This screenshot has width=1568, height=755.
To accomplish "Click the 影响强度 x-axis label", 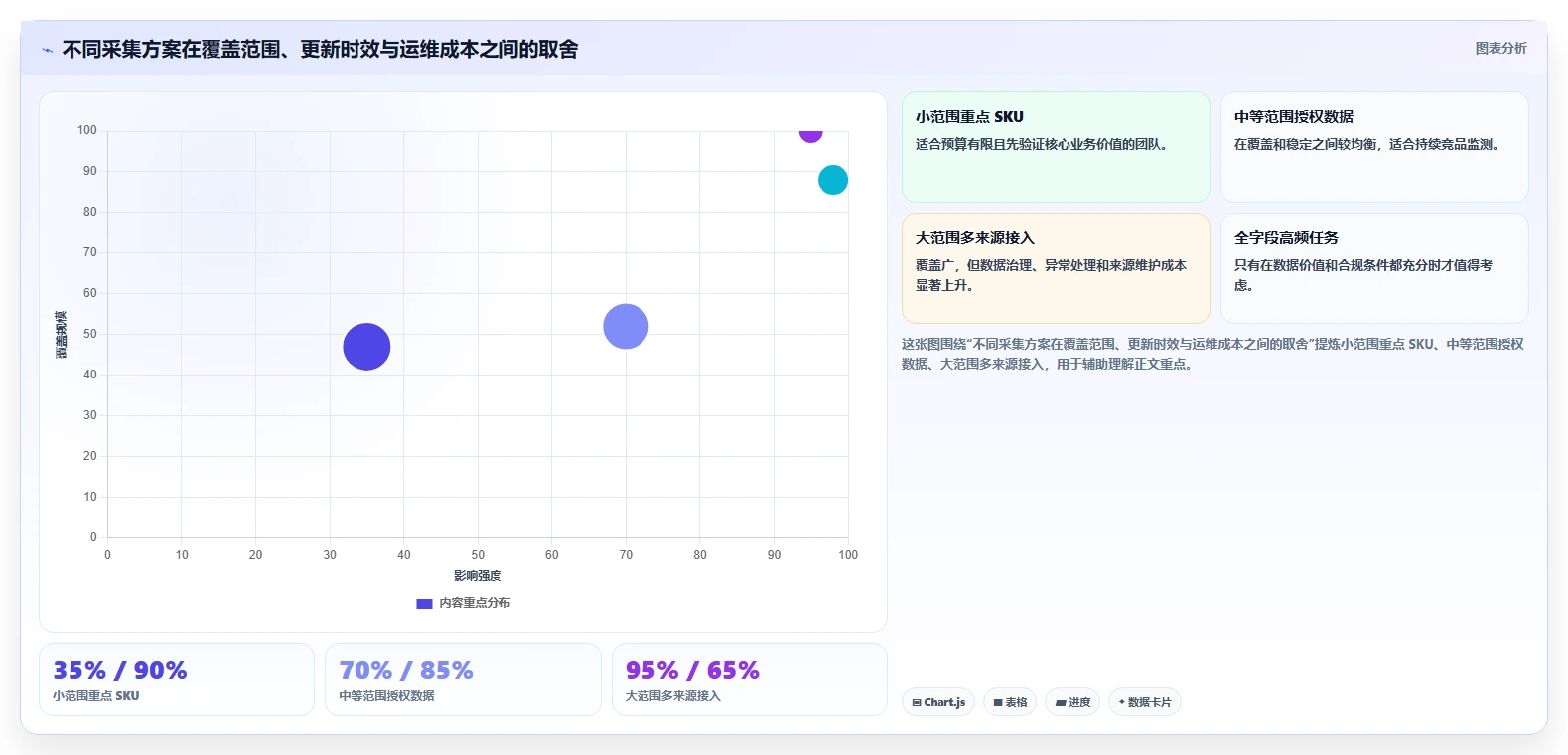I will pyautogui.click(x=478, y=576).
